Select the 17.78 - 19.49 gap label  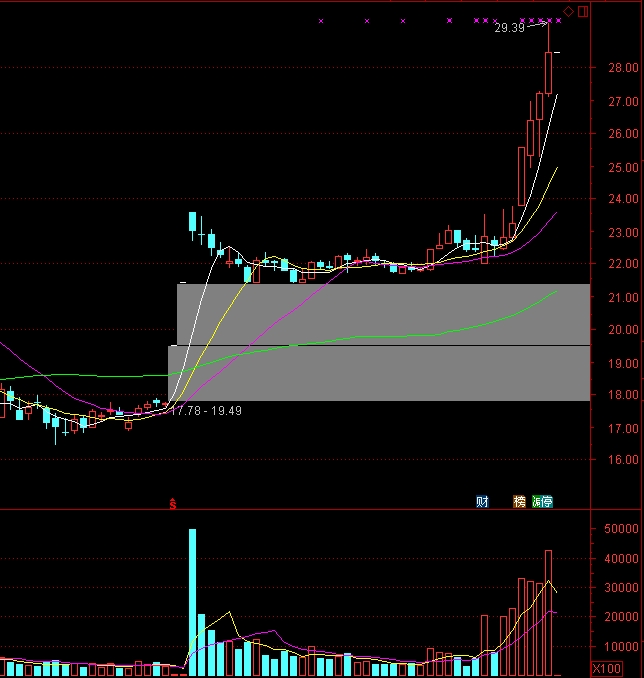click(x=207, y=410)
